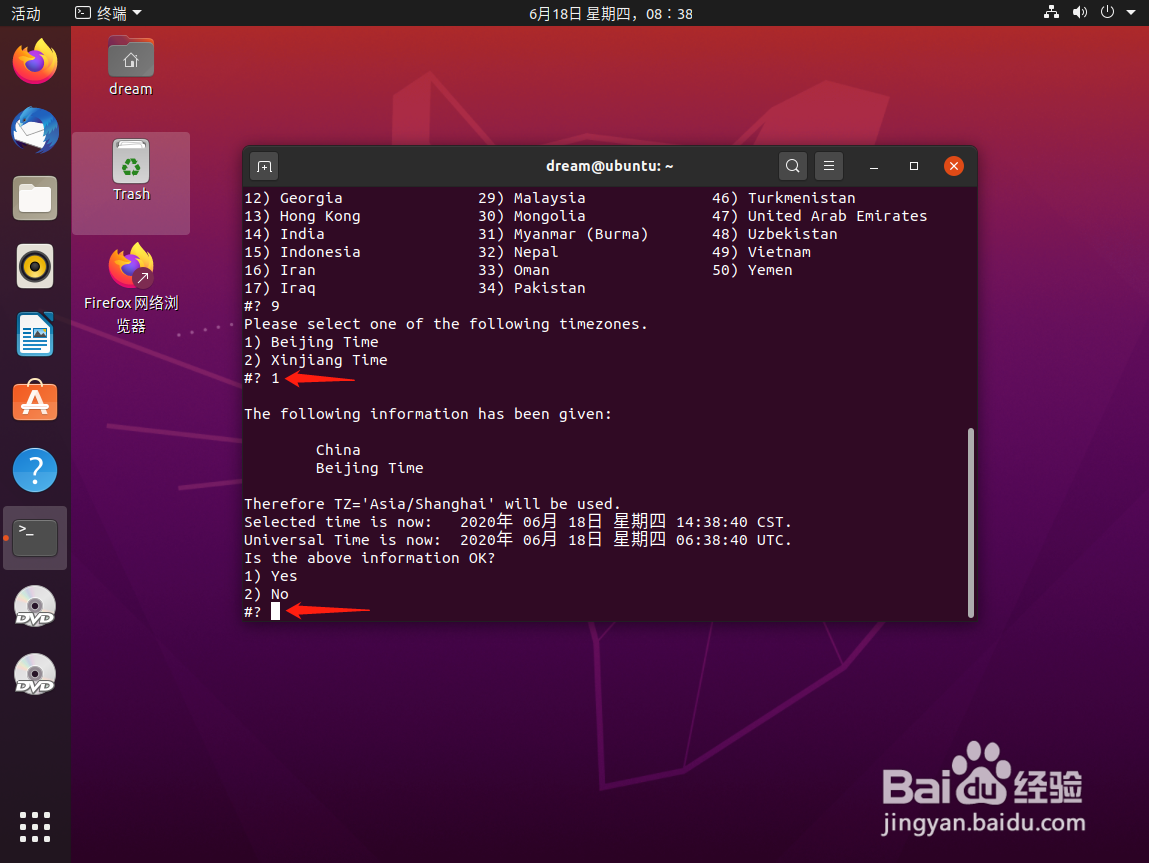Click the '49) Vietnam' entry

click(761, 252)
